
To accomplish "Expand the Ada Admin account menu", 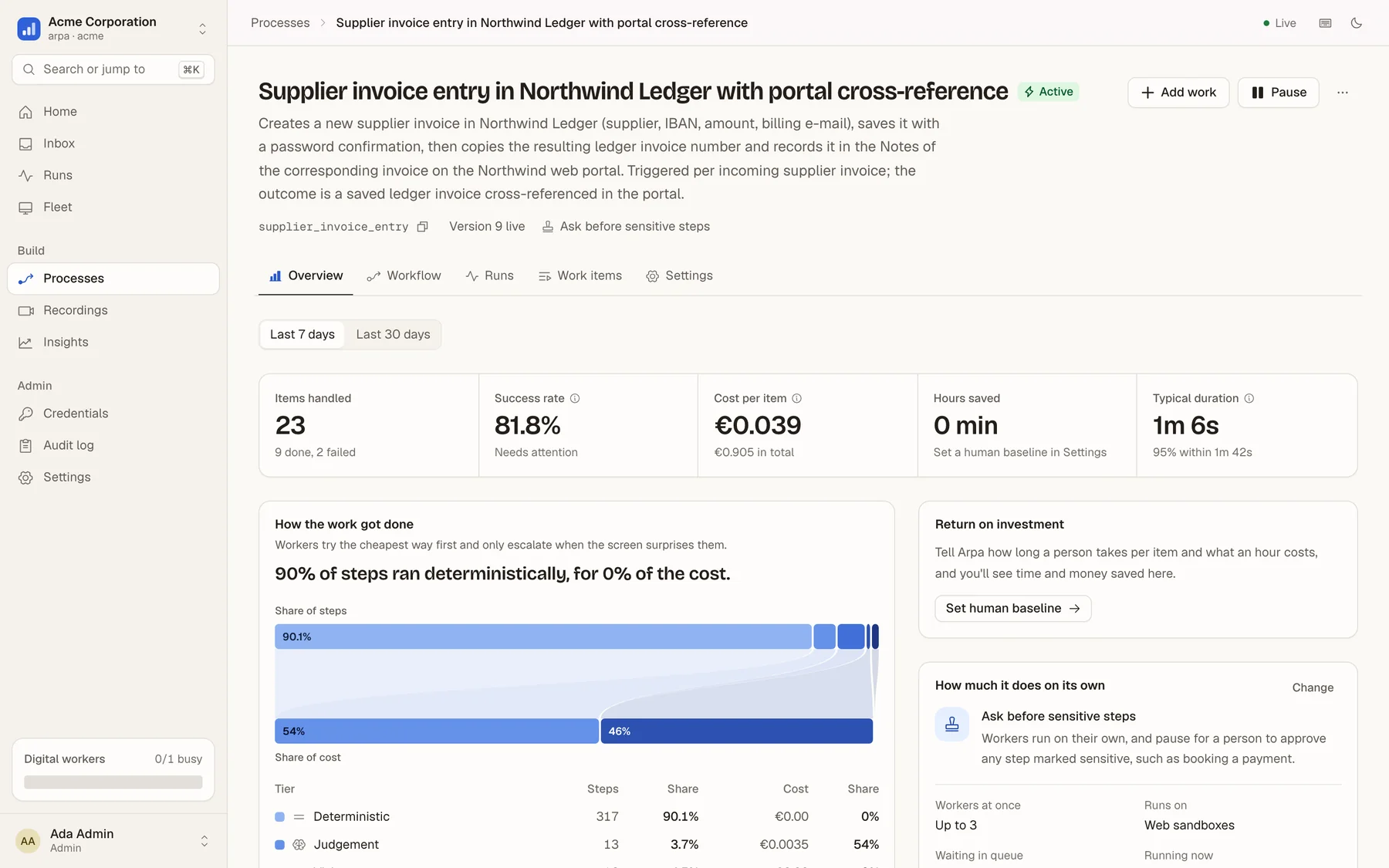I will [204, 840].
